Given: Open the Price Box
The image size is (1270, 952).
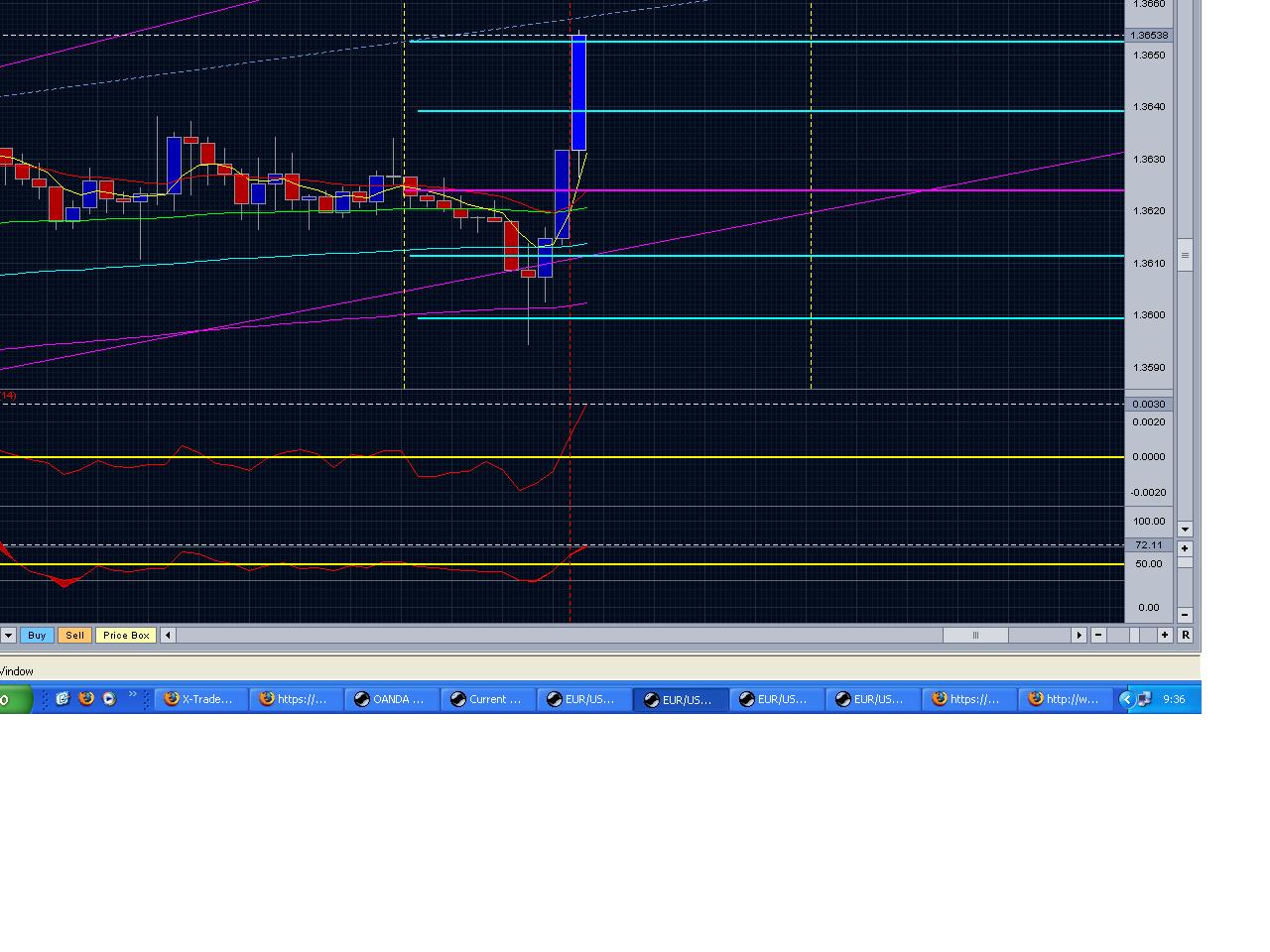Looking at the screenshot, I should pos(126,635).
